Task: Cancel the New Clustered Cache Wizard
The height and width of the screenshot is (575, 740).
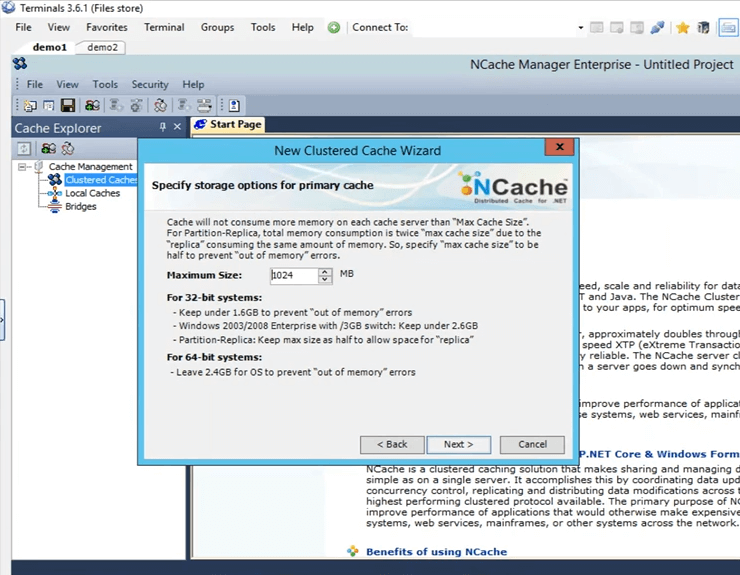Action: [x=532, y=445]
